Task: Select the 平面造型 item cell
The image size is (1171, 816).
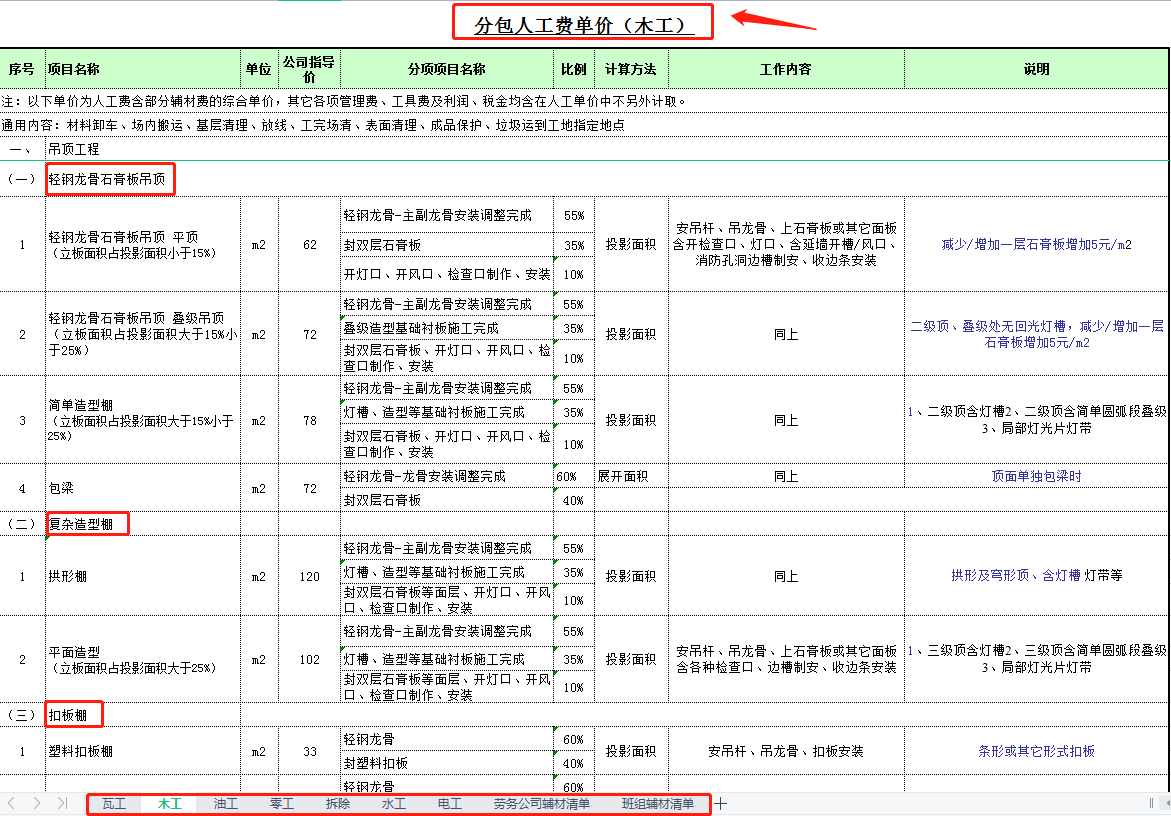Action: tap(143, 659)
